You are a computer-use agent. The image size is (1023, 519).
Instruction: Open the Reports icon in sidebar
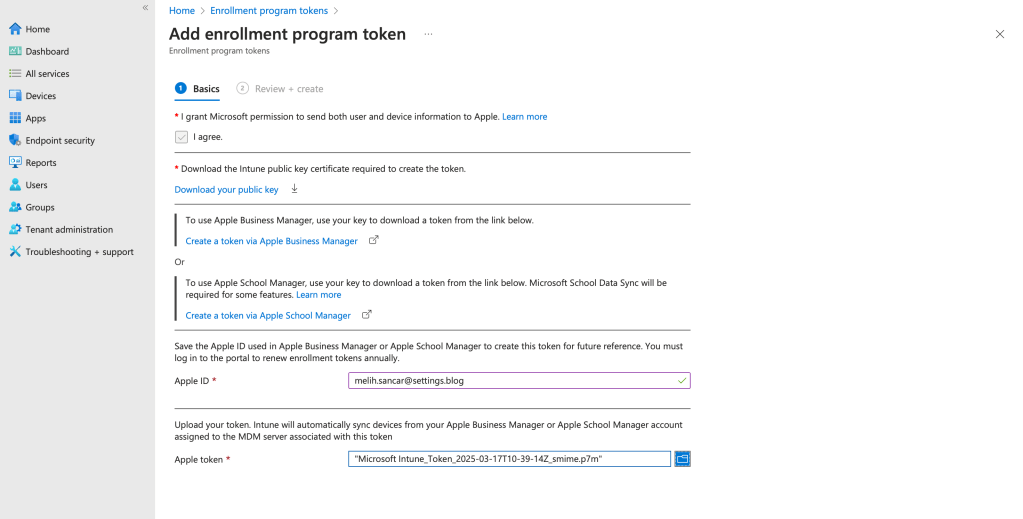(x=15, y=162)
